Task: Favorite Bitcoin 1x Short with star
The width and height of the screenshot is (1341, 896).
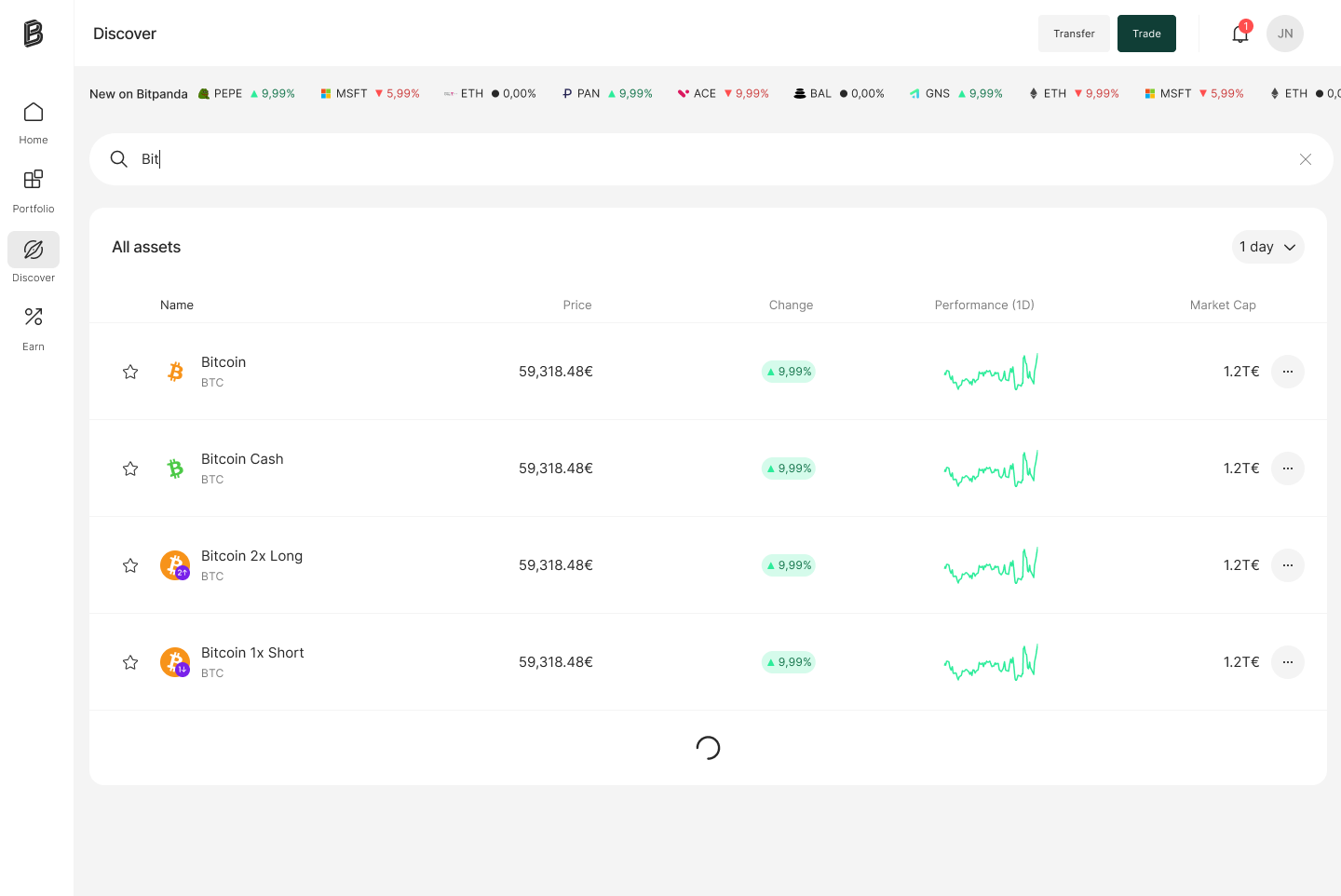Action: 130,662
